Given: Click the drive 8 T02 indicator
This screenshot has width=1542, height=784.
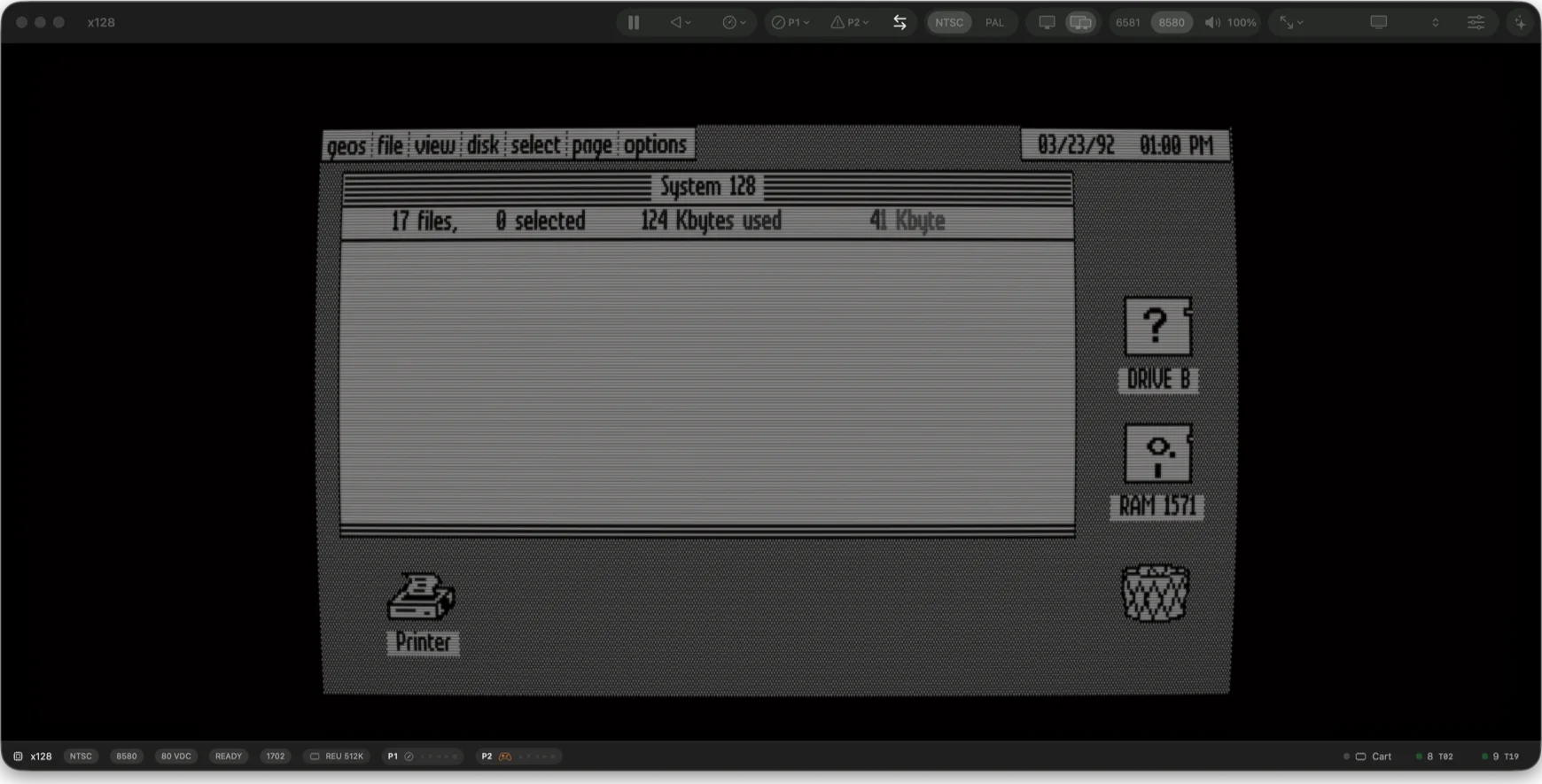Looking at the screenshot, I should pos(1435,757).
